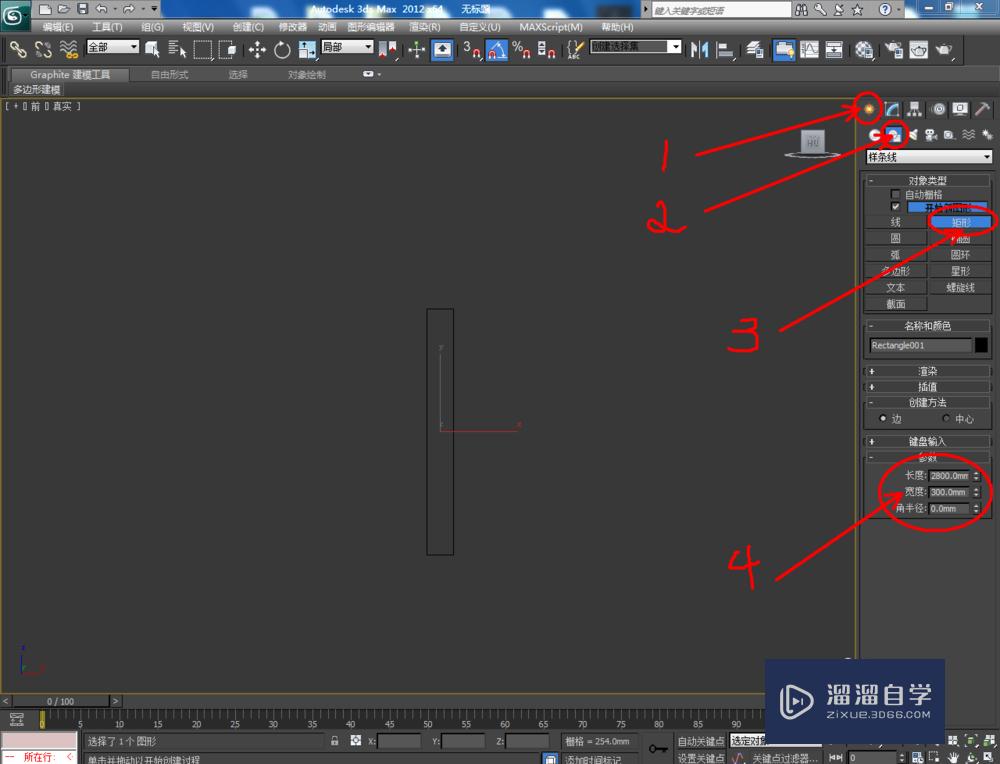This screenshot has height=764, width=1000.
Task: Toggle the 3D Snaps magnet icon
Action: [x=471, y=49]
